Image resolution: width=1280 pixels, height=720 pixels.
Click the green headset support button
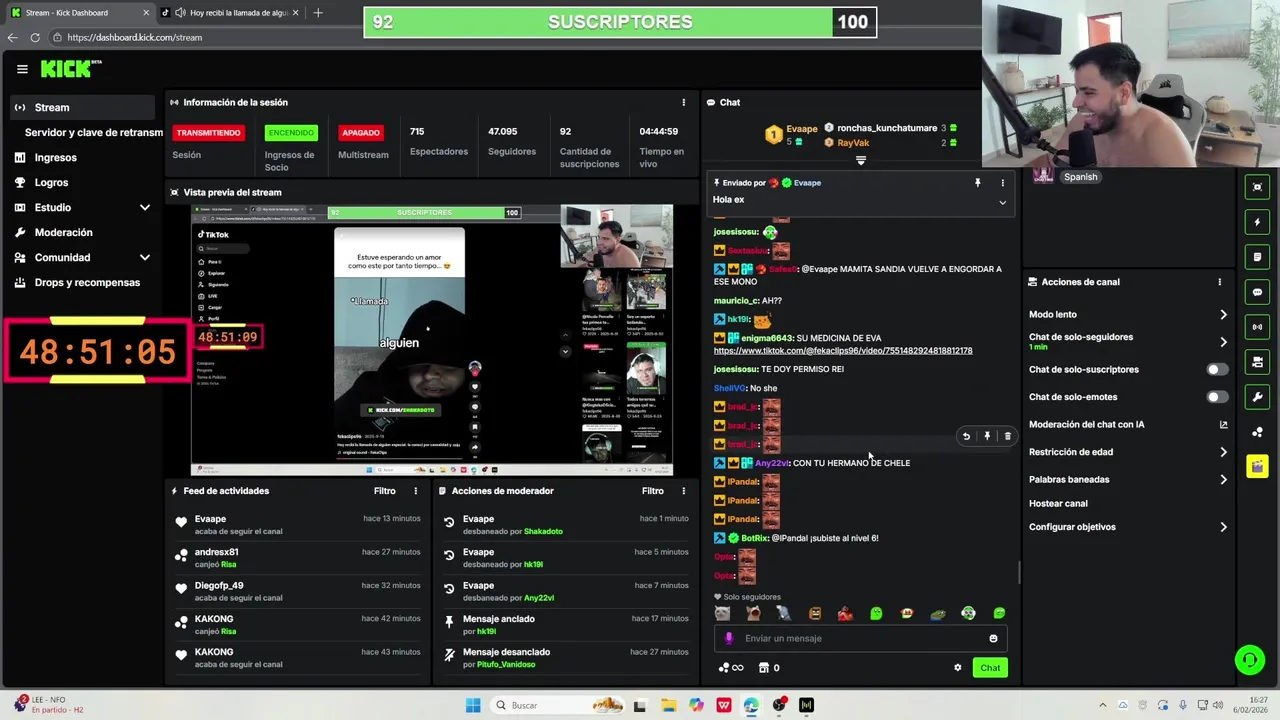(x=1248, y=660)
